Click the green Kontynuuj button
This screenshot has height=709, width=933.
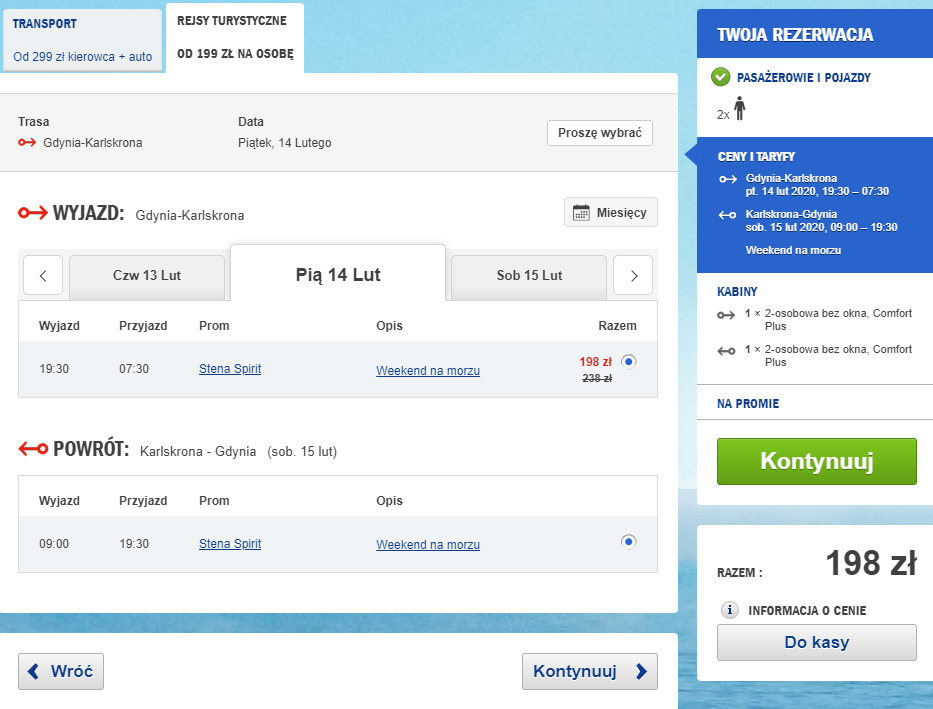coord(816,461)
